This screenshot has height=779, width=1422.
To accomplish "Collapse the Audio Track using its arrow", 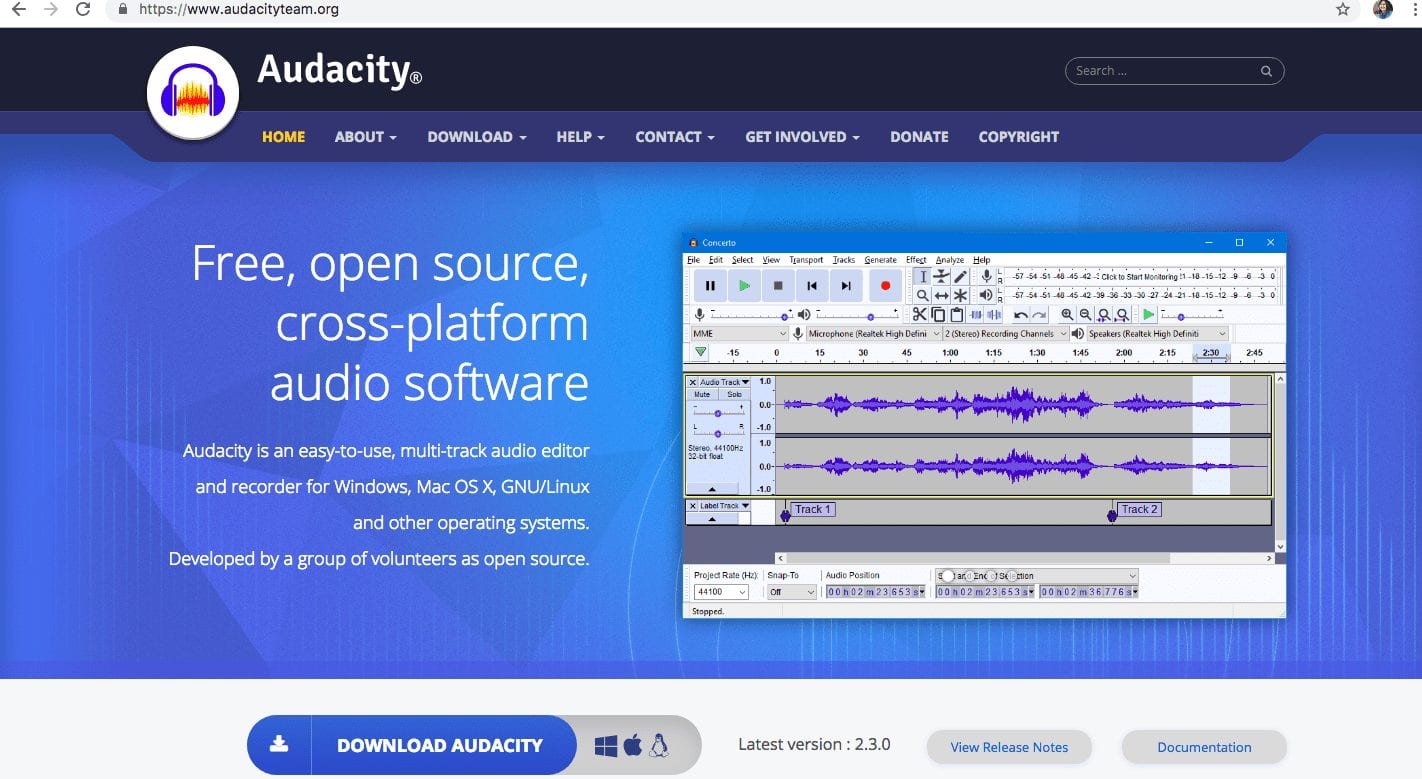I will (x=711, y=489).
